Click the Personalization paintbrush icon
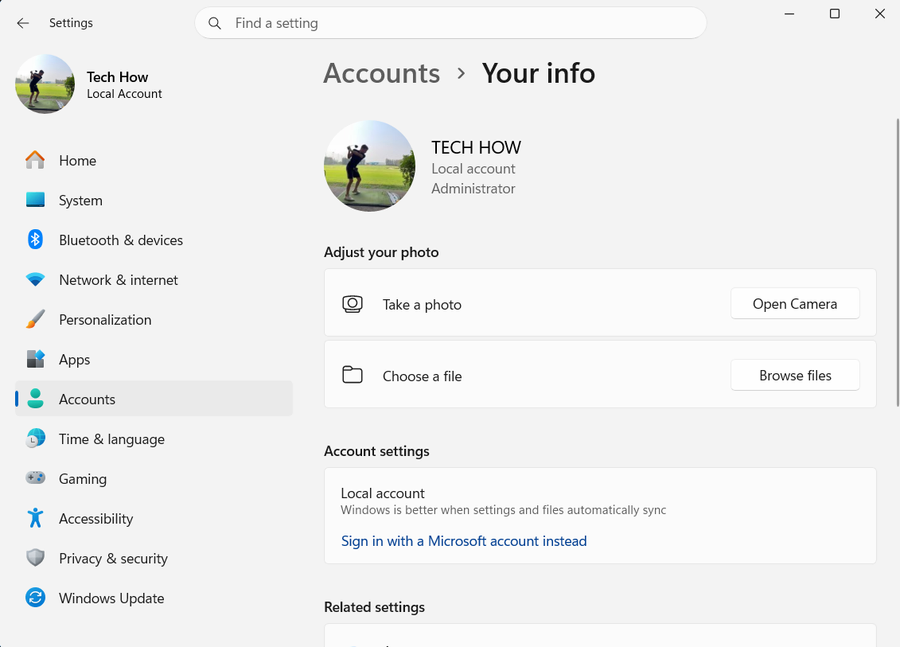This screenshot has height=647, width=900. 35,319
